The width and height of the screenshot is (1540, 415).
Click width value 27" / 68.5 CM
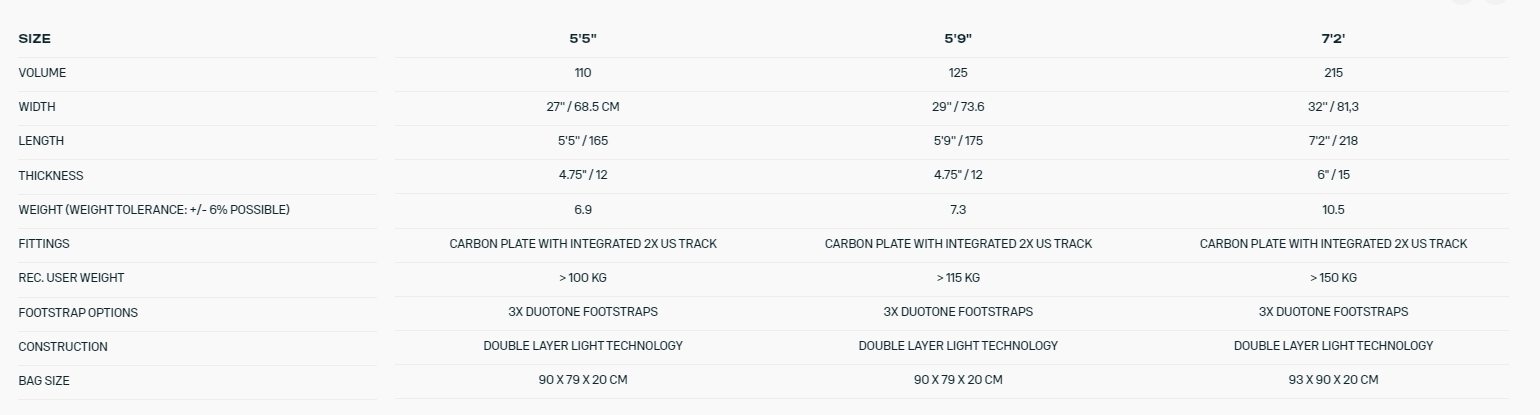pos(583,107)
